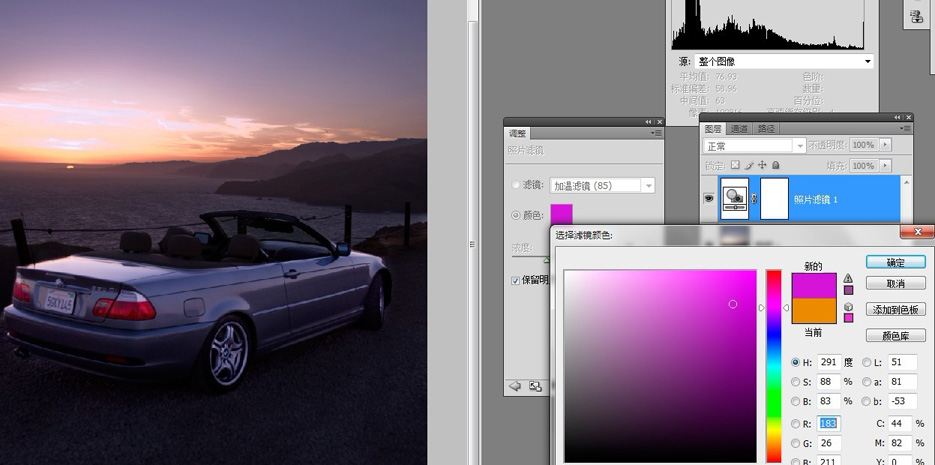Toggle the 保留明度 checkbox
Viewport: 935px width, 465px height.
516,280
